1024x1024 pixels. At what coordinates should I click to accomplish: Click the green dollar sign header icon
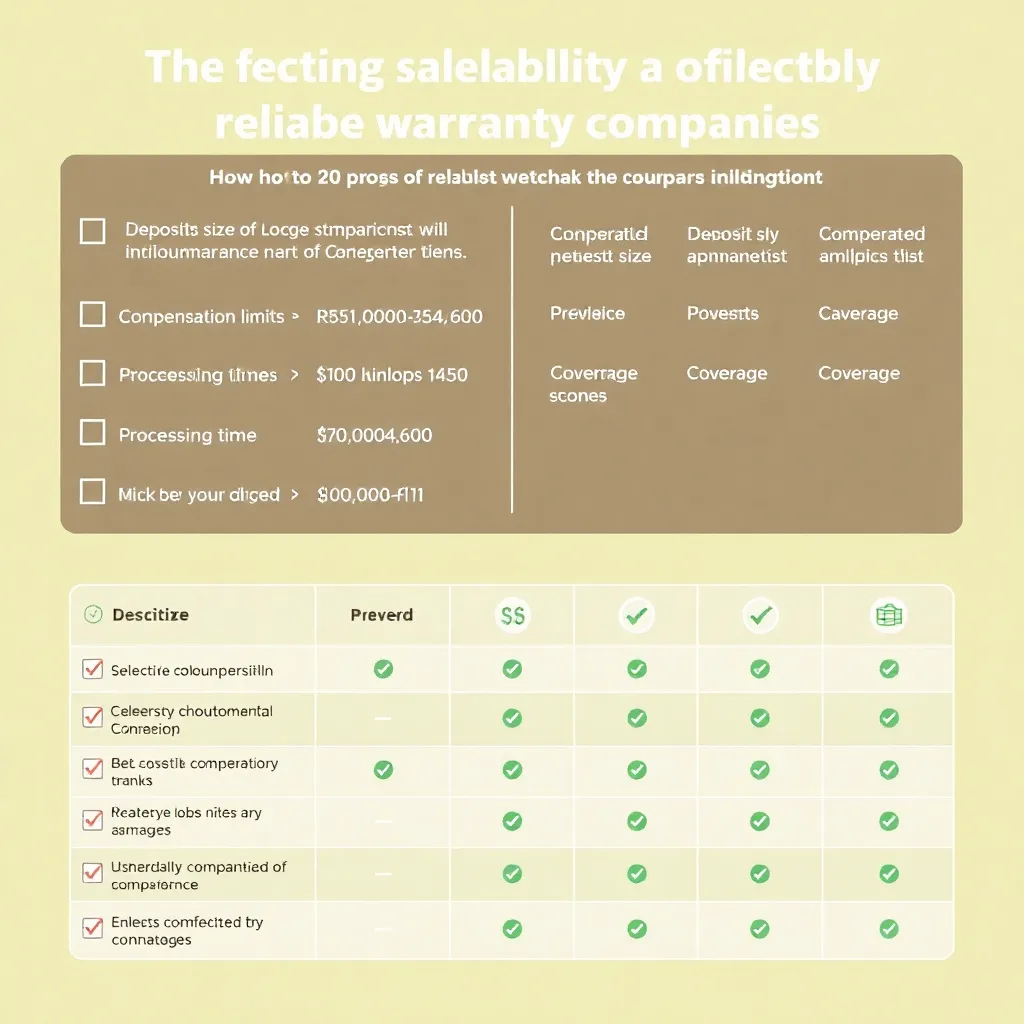(512, 617)
